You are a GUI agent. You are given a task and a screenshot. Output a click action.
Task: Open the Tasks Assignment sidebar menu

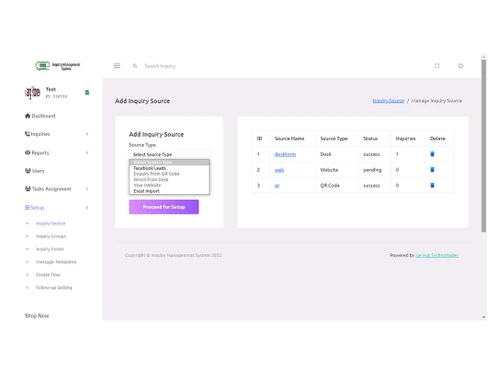(x=48, y=189)
